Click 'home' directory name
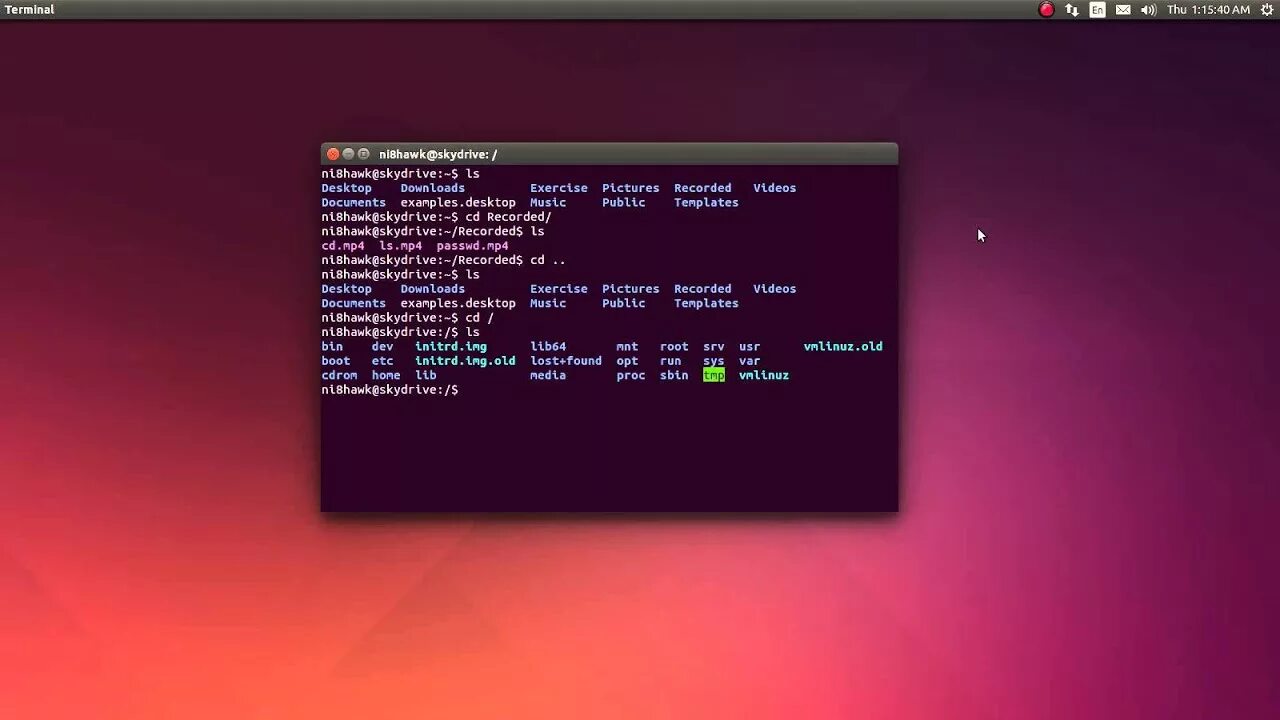 tap(386, 376)
